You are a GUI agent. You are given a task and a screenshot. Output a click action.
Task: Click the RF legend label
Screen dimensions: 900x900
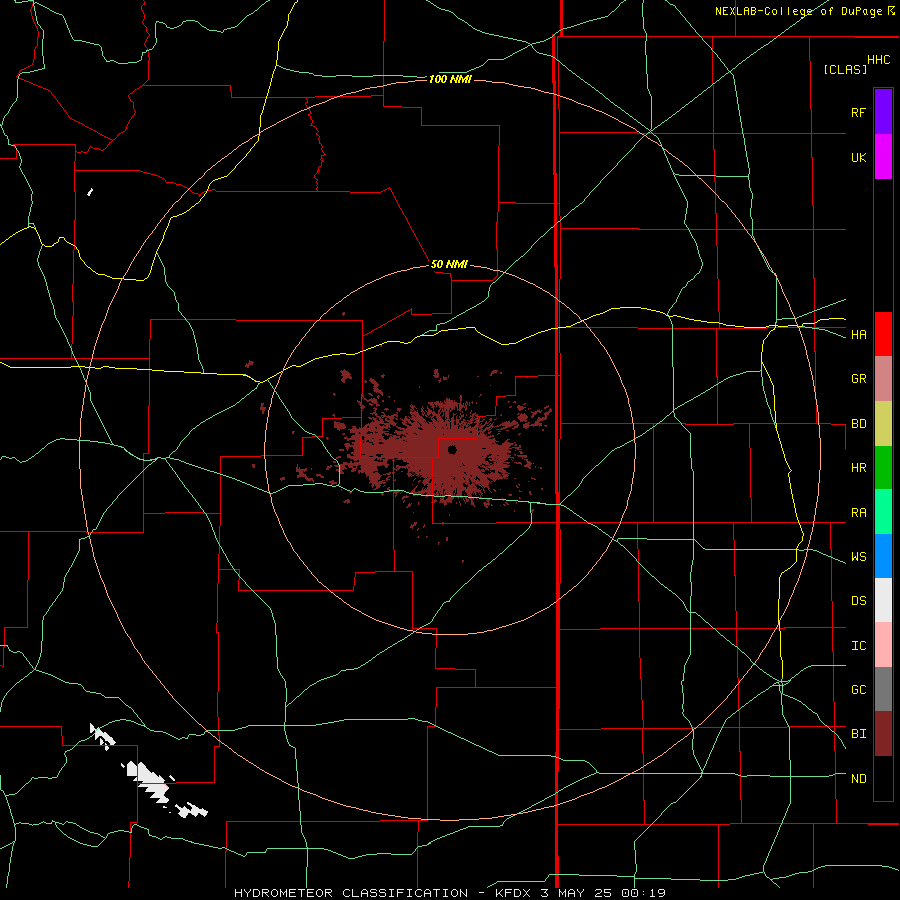click(x=858, y=112)
